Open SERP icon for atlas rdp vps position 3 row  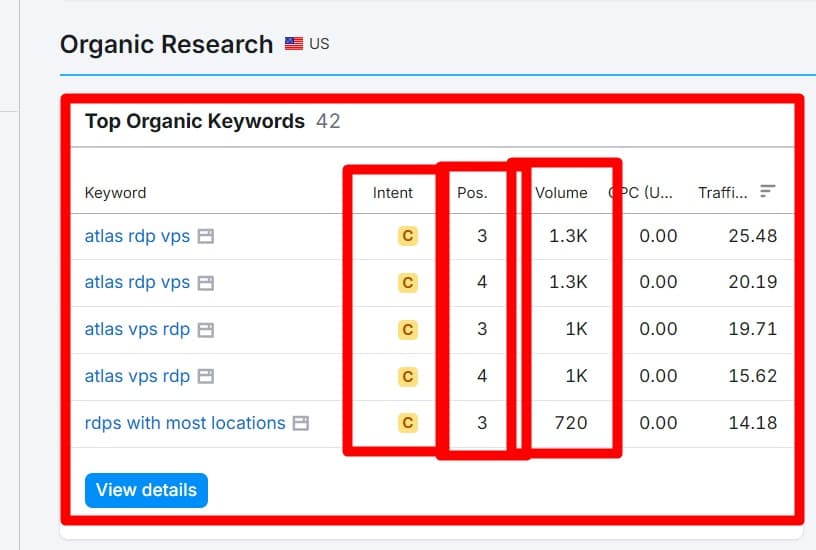pyautogui.click(x=206, y=236)
